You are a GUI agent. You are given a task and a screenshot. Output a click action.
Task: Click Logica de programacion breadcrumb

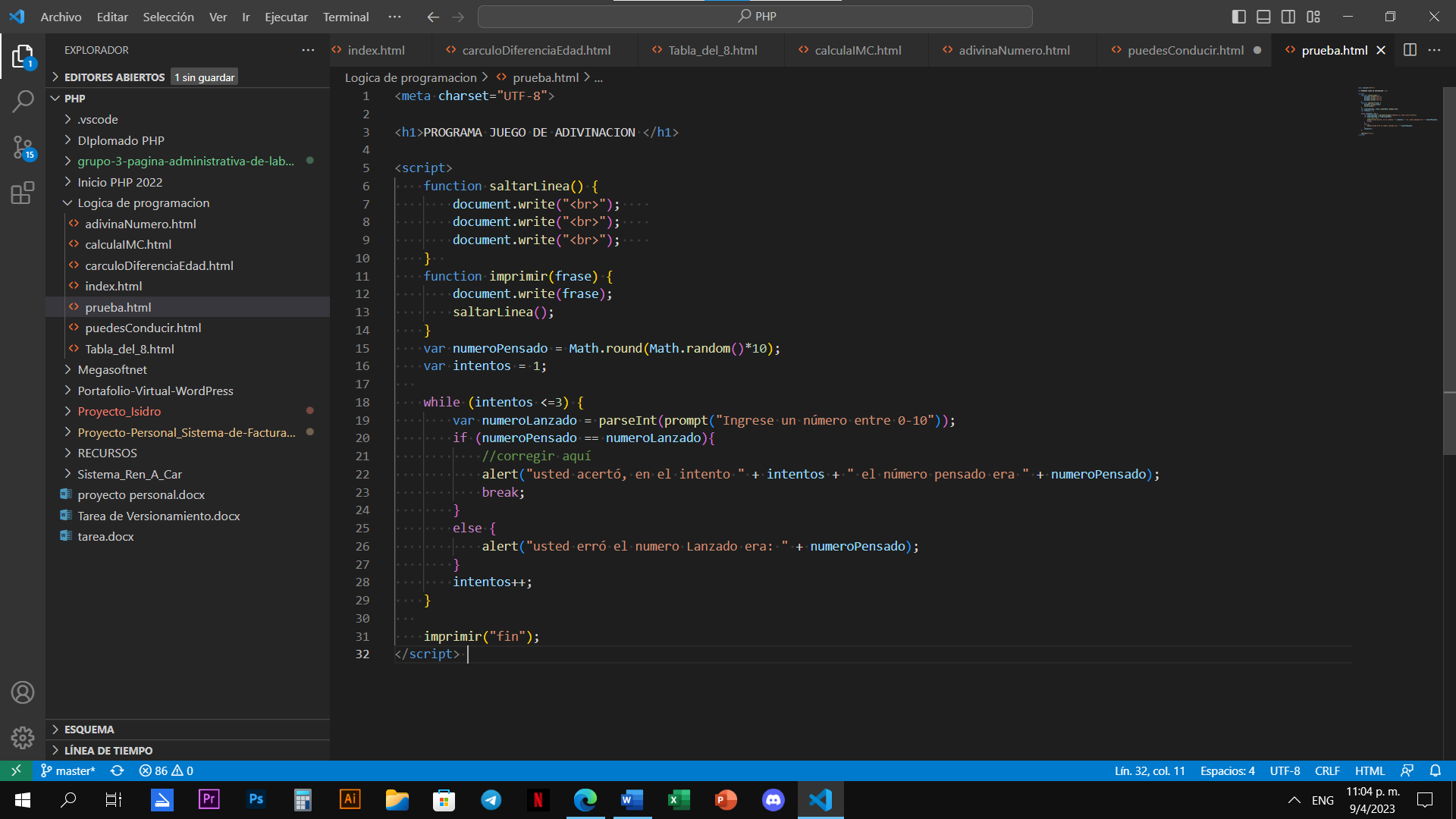[x=410, y=77]
